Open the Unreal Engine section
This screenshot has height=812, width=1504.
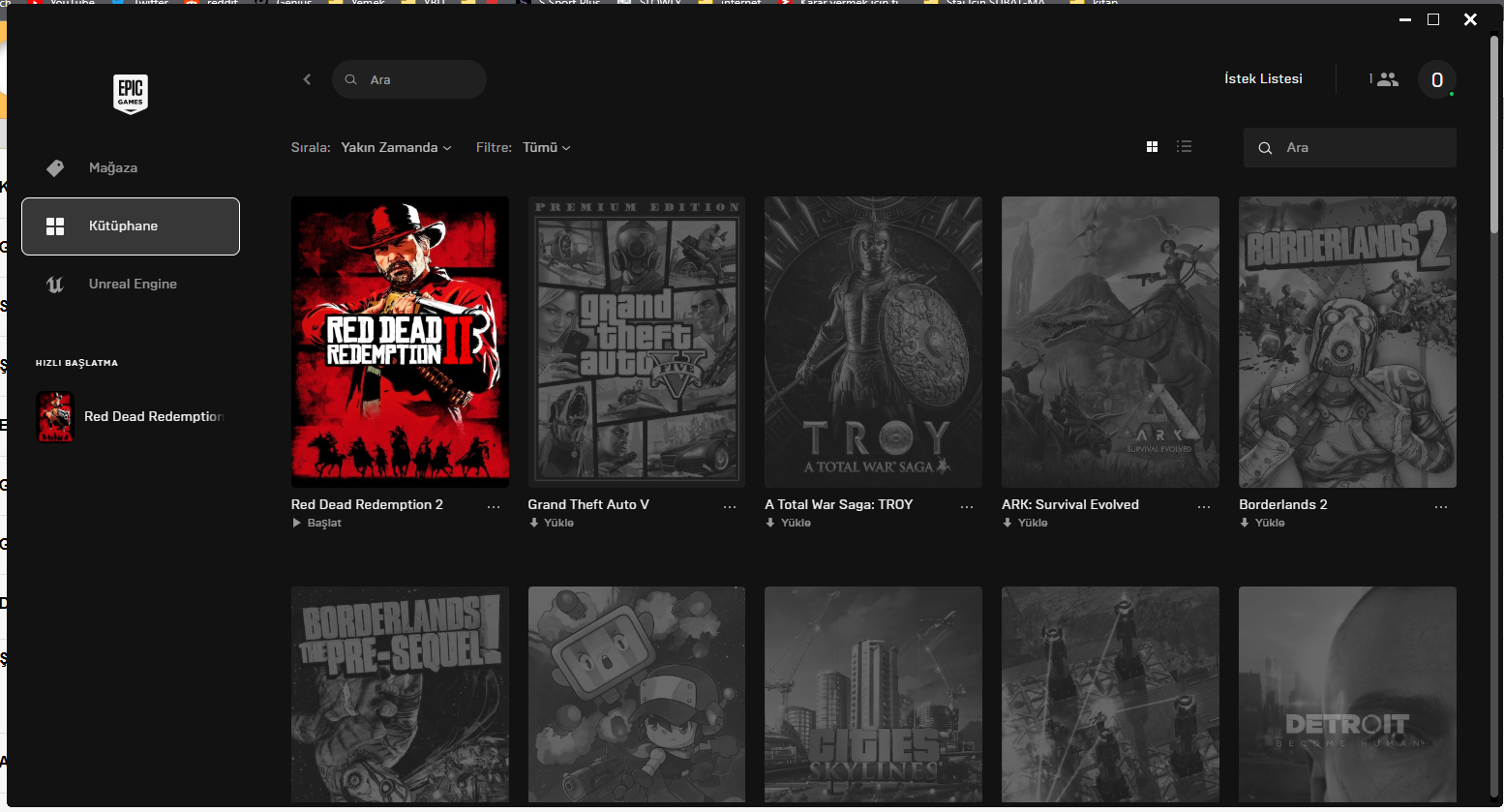(131, 285)
